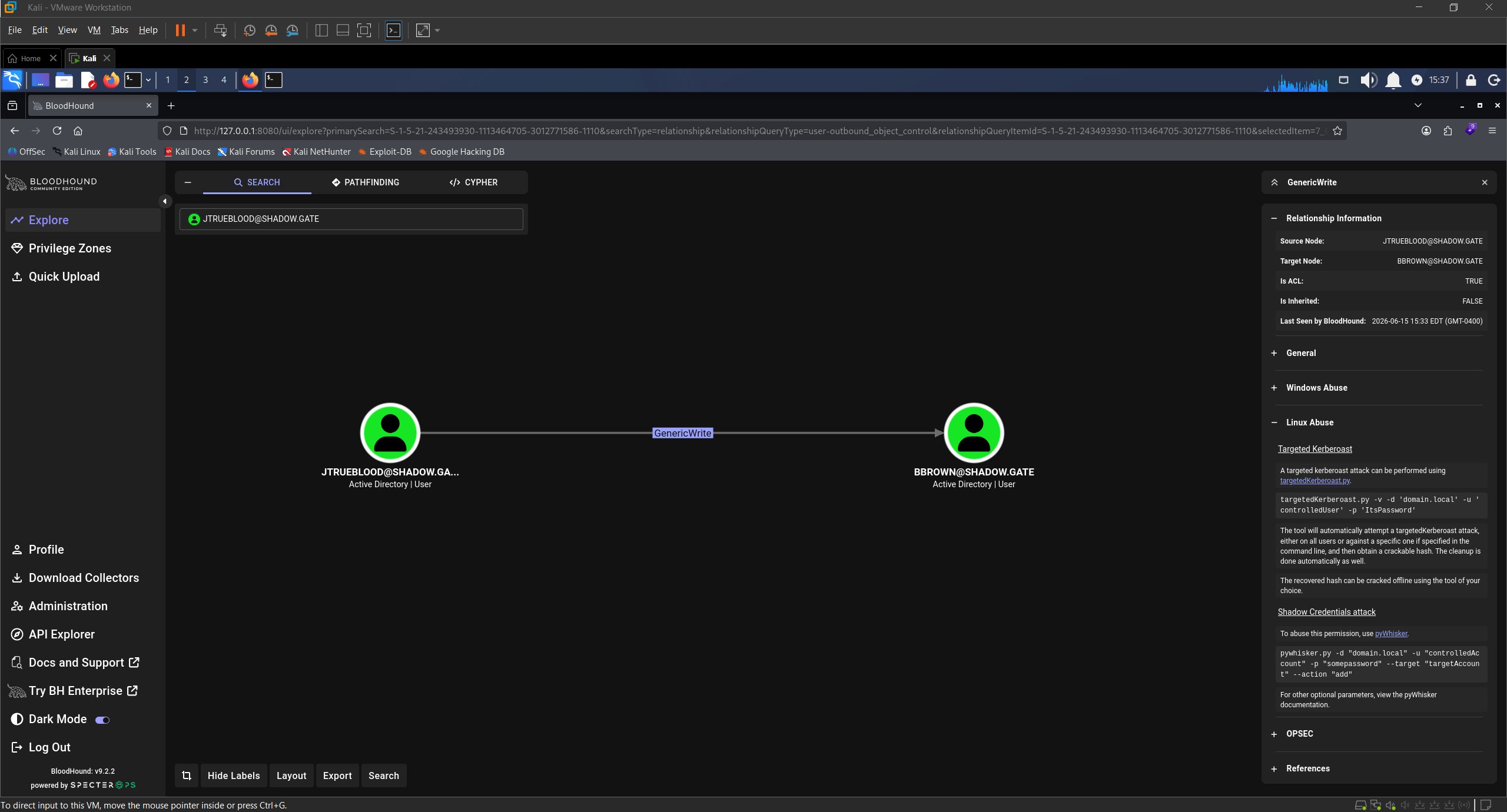Open the Layout options button
This screenshot has height=812, width=1507.
(291, 776)
